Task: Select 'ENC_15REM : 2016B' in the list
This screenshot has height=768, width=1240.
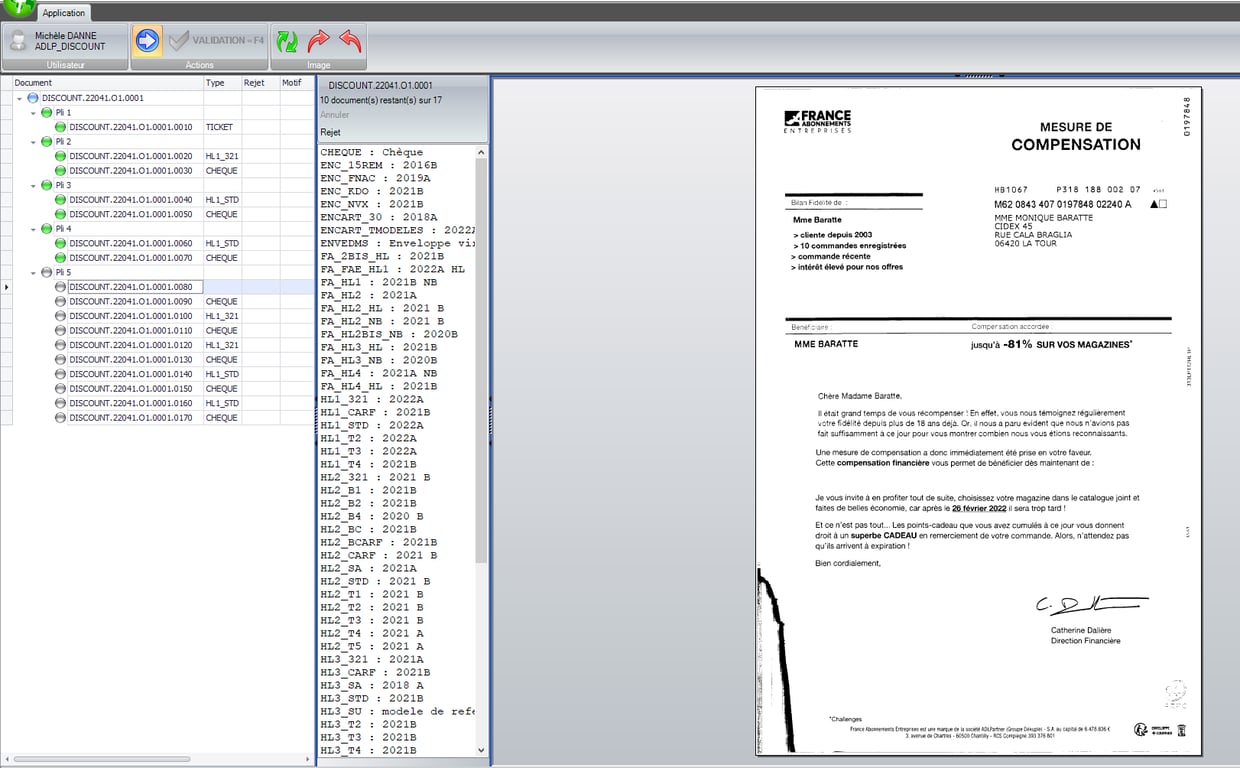Action: tap(379, 165)
